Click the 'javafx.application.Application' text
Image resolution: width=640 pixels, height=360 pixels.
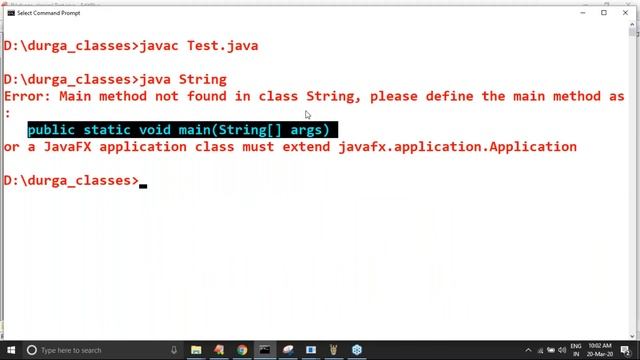(458, 147)
